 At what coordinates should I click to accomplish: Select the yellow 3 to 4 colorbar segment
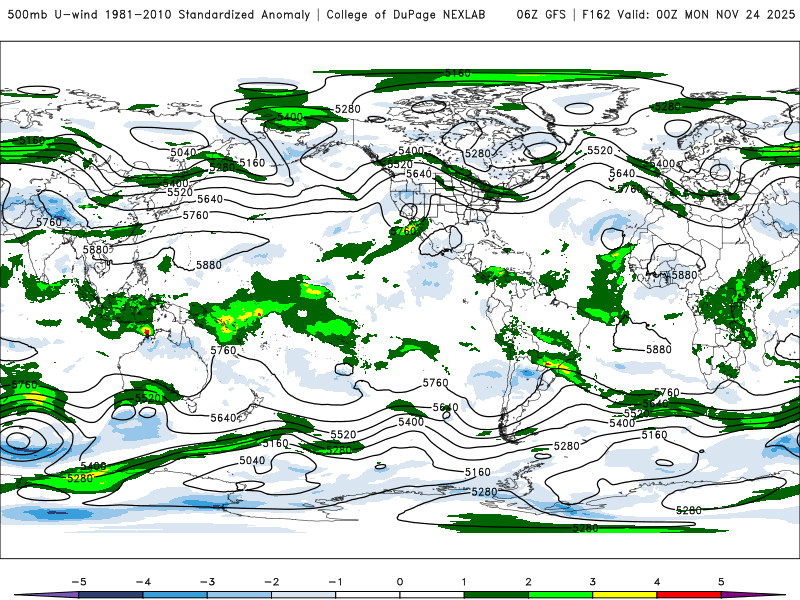pos(625,595)
